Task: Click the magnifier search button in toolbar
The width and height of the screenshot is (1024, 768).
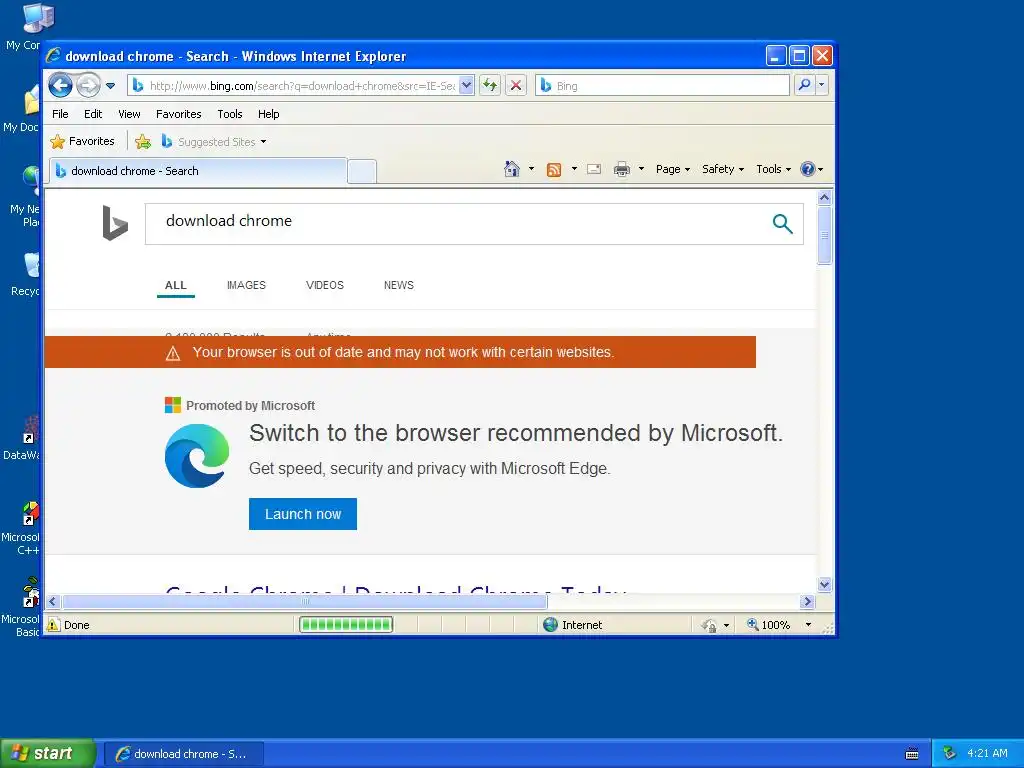Action: [x=805, y=85]
